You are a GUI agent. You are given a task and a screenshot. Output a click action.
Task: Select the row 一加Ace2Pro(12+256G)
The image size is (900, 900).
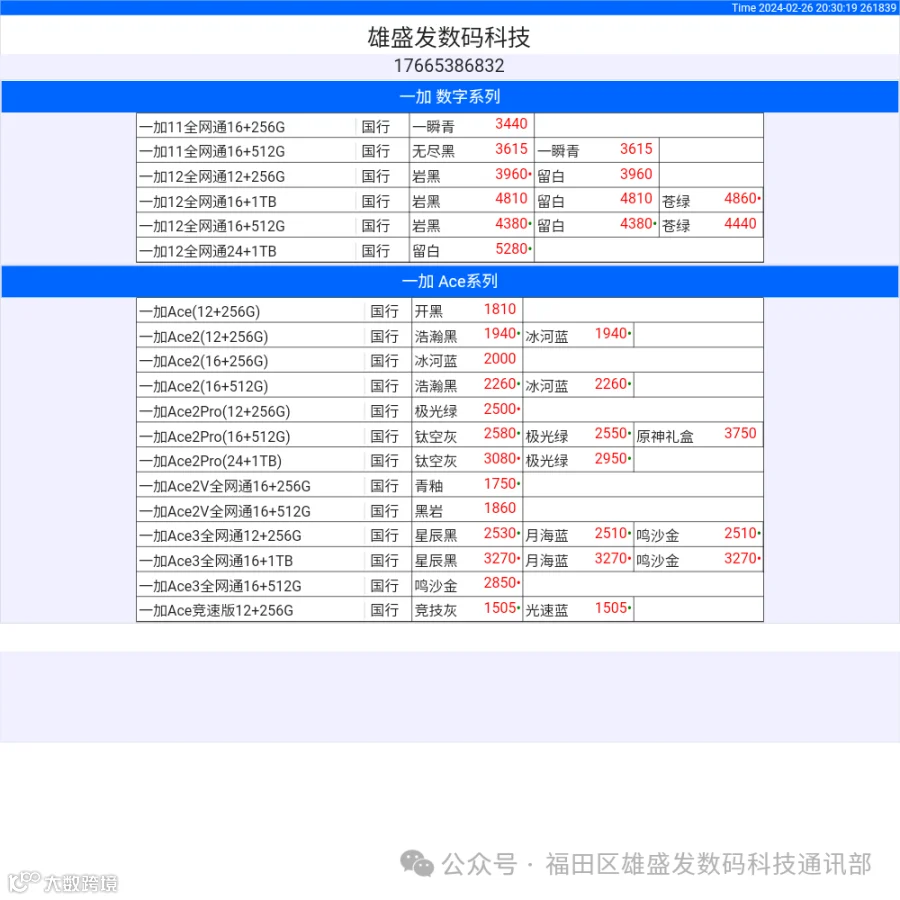[450, 410]
